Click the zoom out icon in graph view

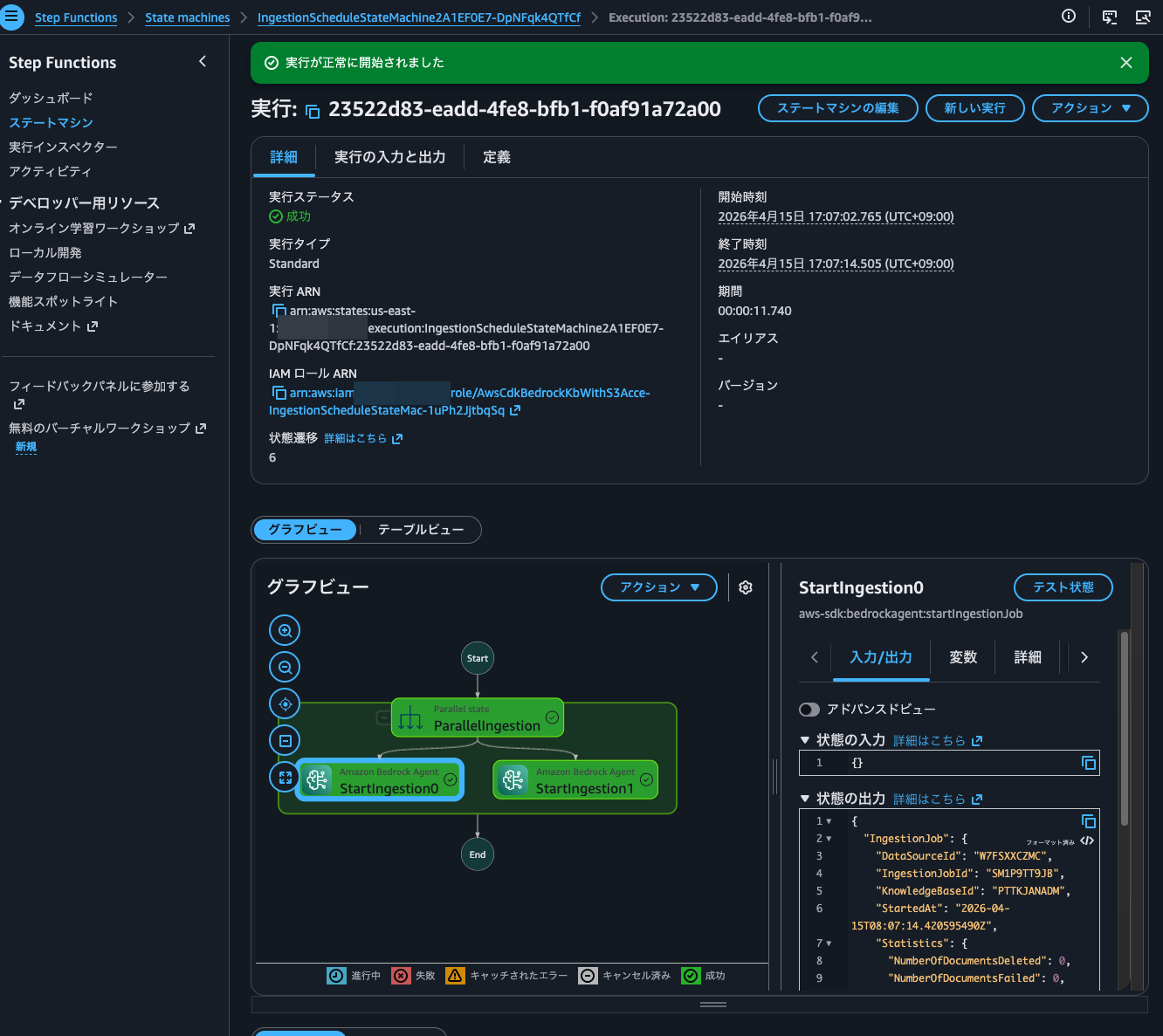pos(285,668)
